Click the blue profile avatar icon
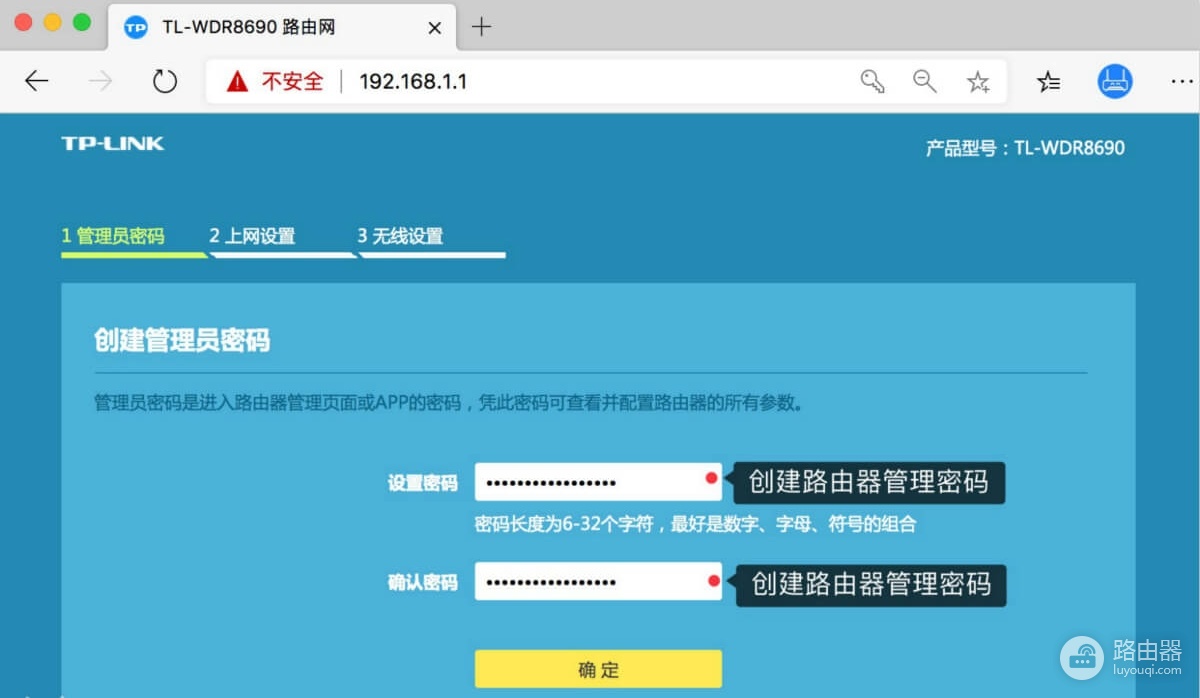This screenshot has width=1200, height=698. pos(1114,82)
